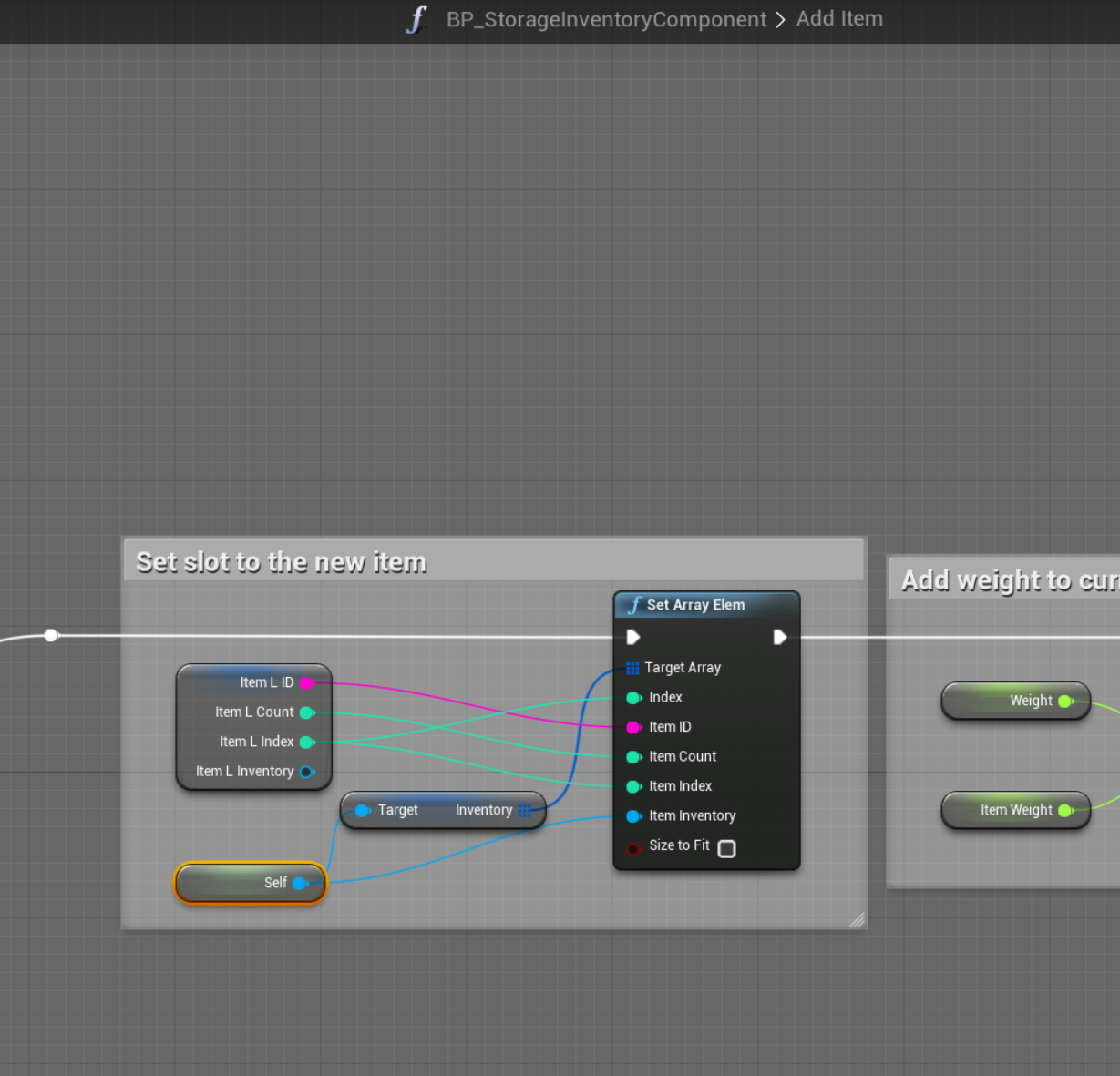This screenshot has width=1120, height=1076.
Task: Click the breadcrumb chevron before Add Item
Action: click(780, 19)
